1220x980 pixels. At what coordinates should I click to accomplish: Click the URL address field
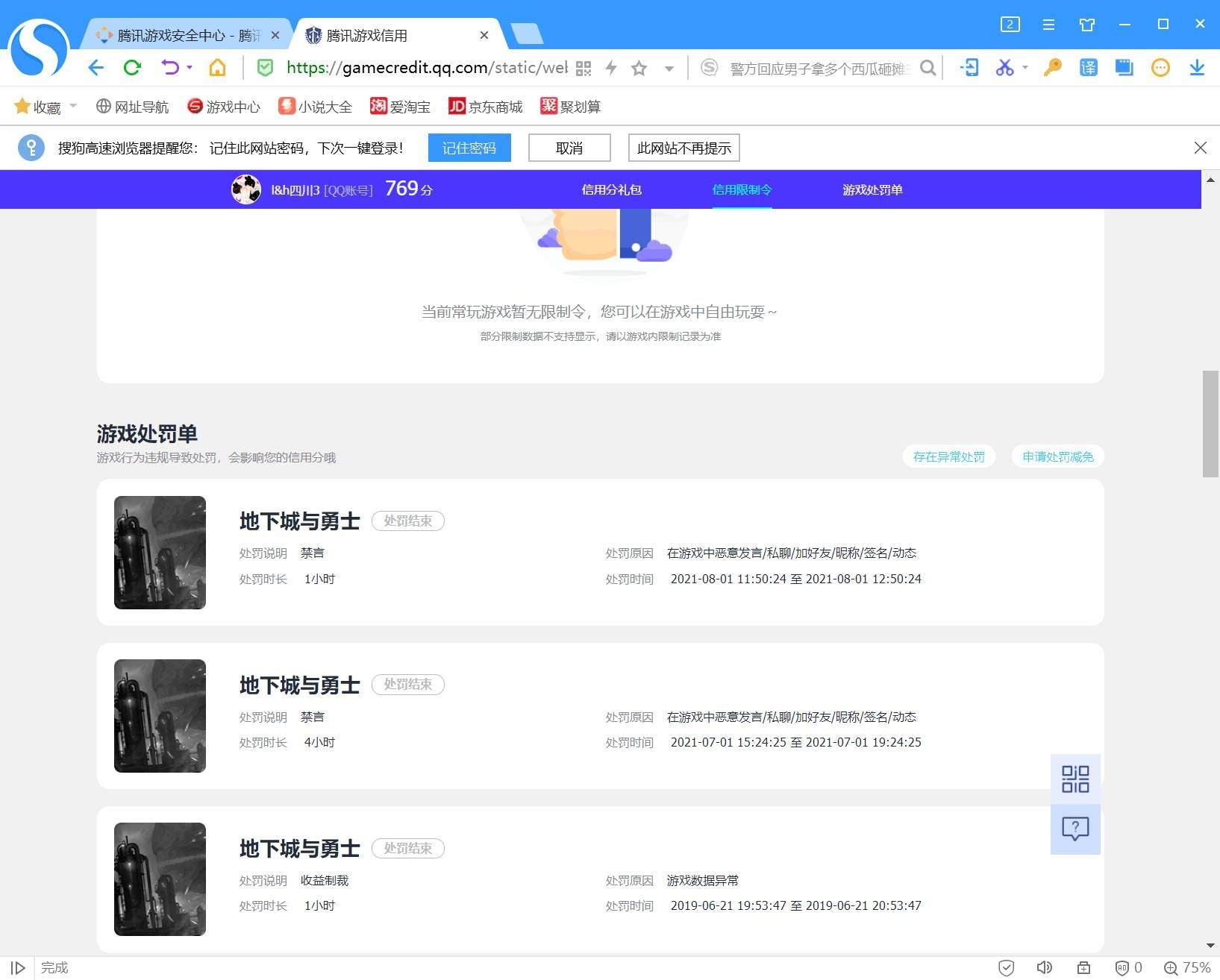click(427, 68)
